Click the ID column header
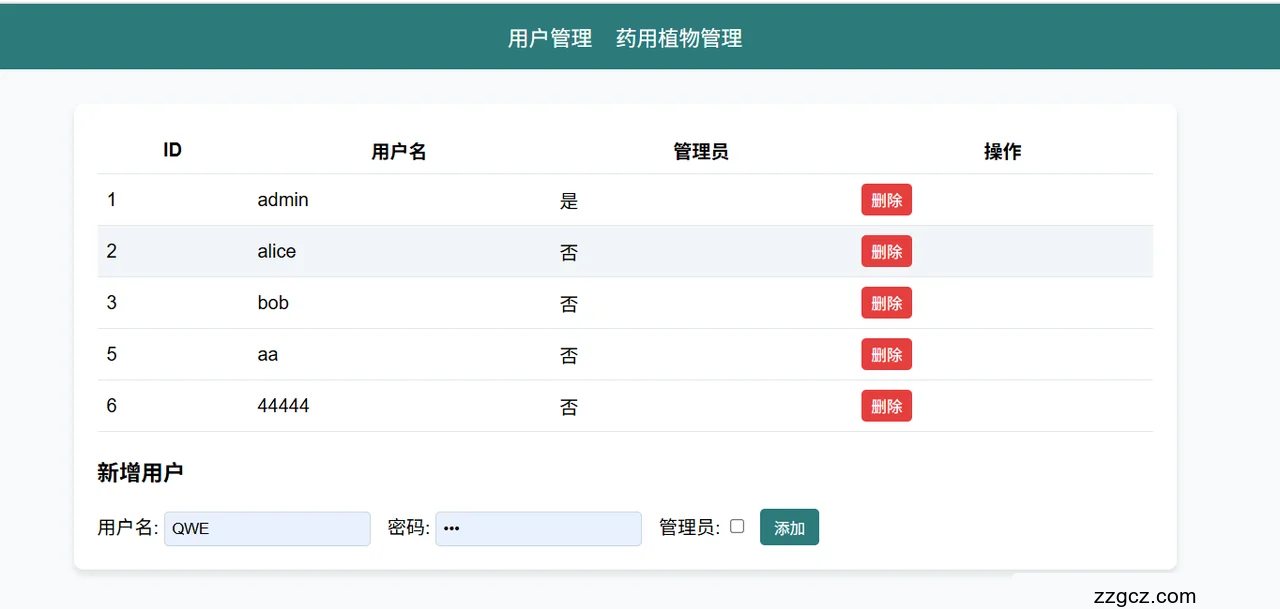 pyautogui.click(x=172, y=150)
